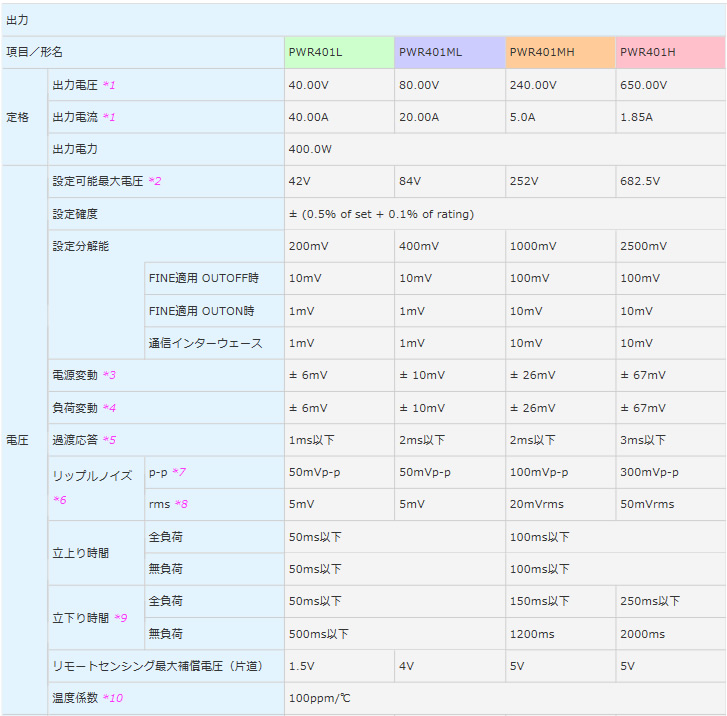The width and height of the screenshot is (727, 716).
Task: Open footnote *7 next to p-p
Action: 179,472
